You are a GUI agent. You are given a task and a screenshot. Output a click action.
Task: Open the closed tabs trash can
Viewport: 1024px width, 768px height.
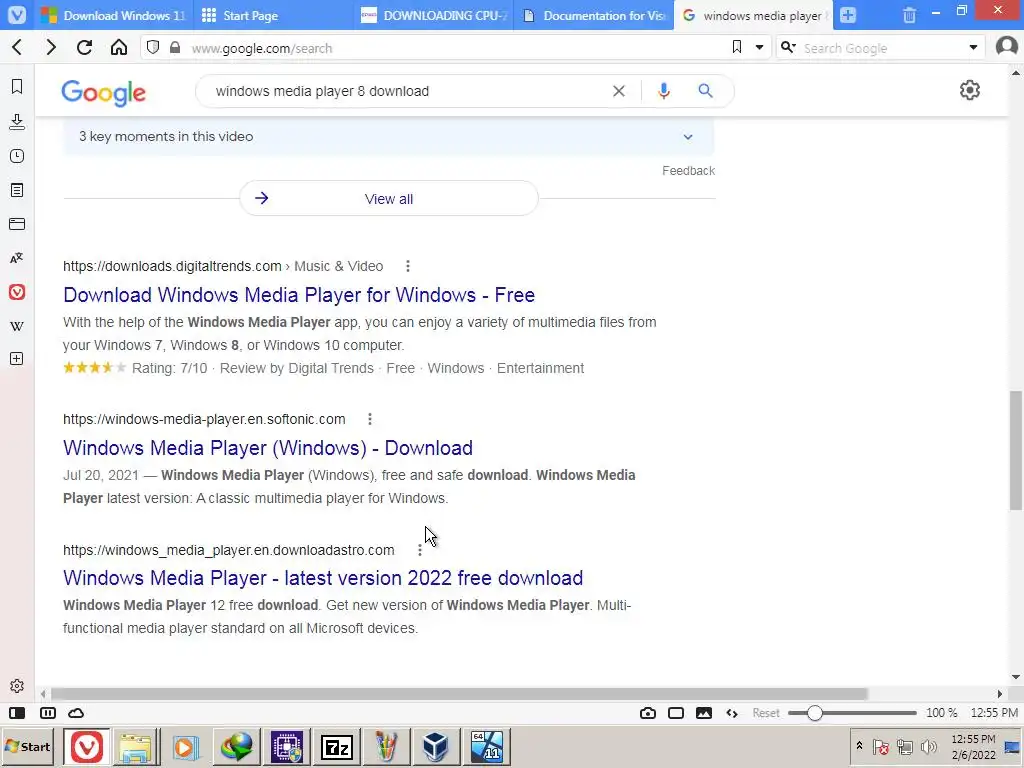point(909,15)
